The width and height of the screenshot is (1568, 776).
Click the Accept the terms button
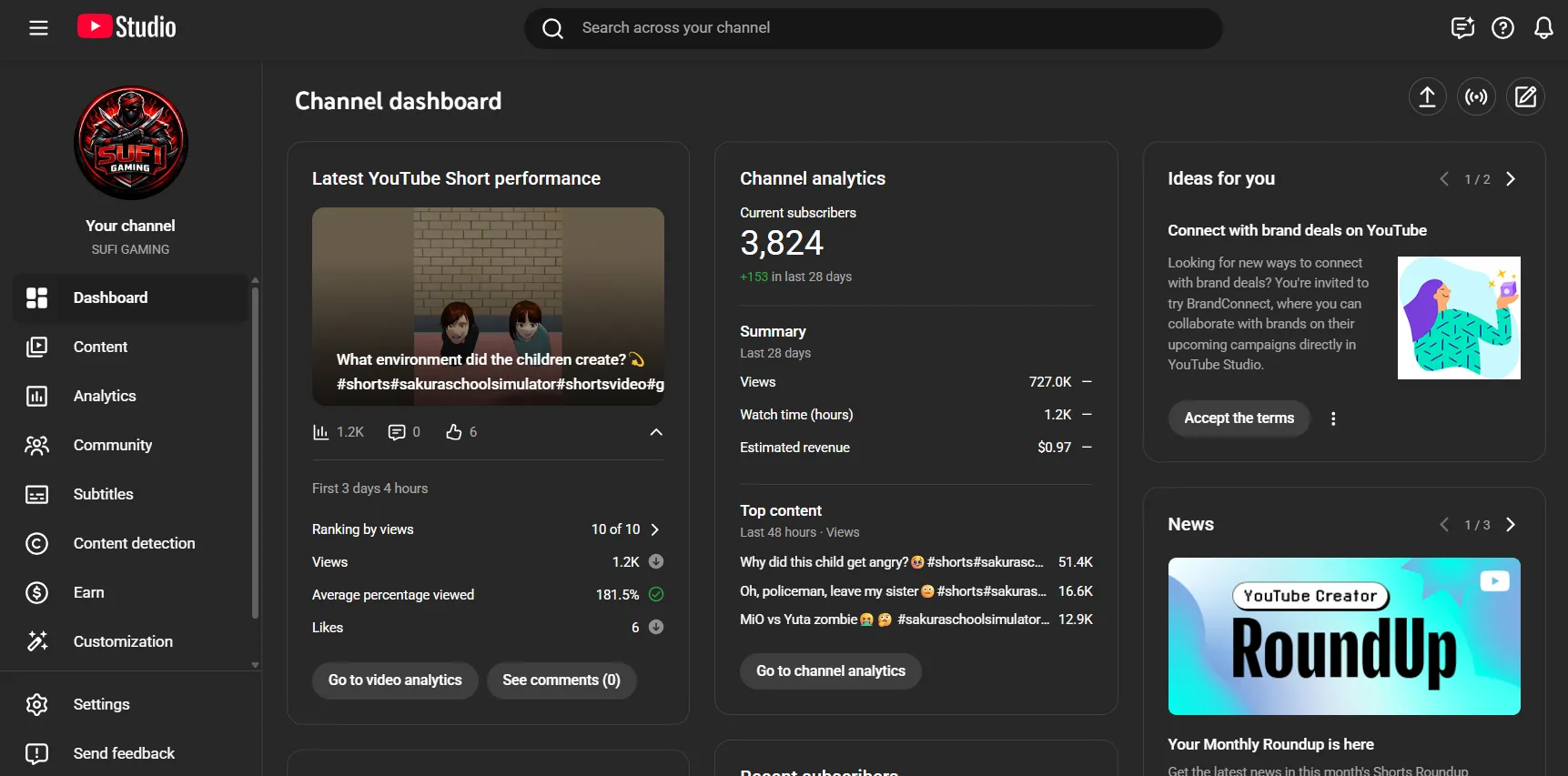coord(1239,418)
